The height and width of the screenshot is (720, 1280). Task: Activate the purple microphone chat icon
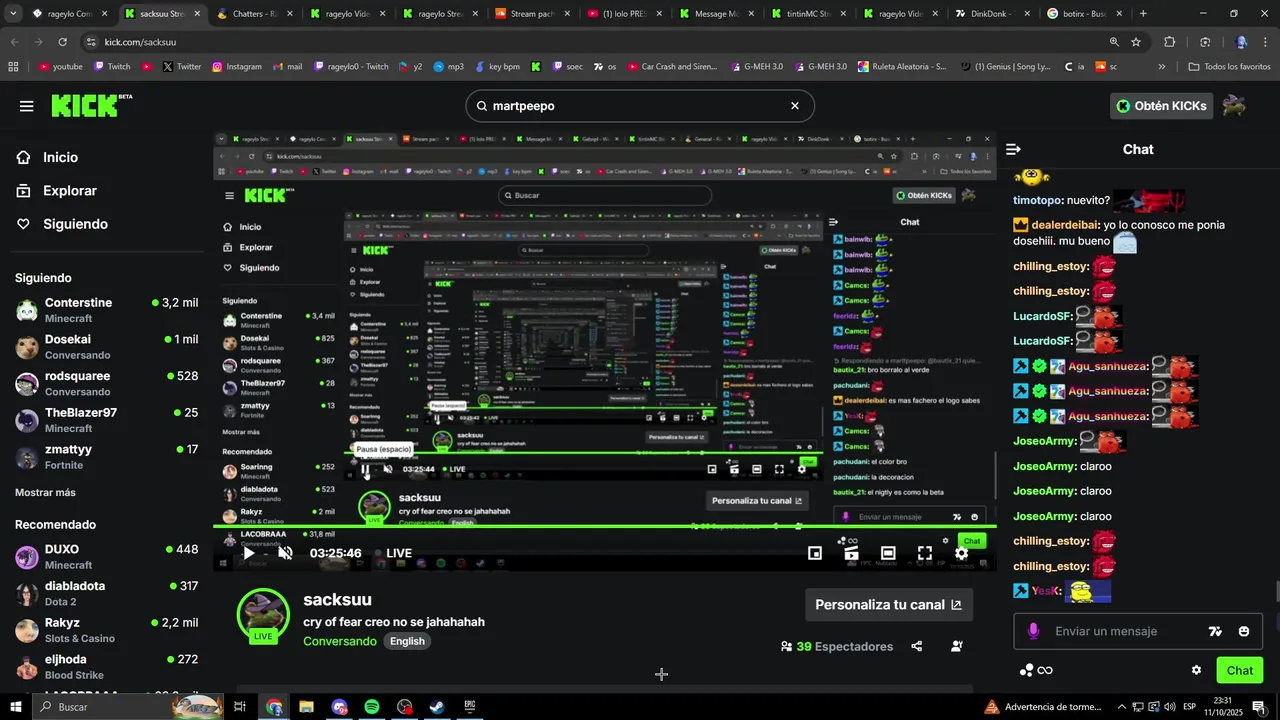pyautogui.click(x=1033, y=631)
